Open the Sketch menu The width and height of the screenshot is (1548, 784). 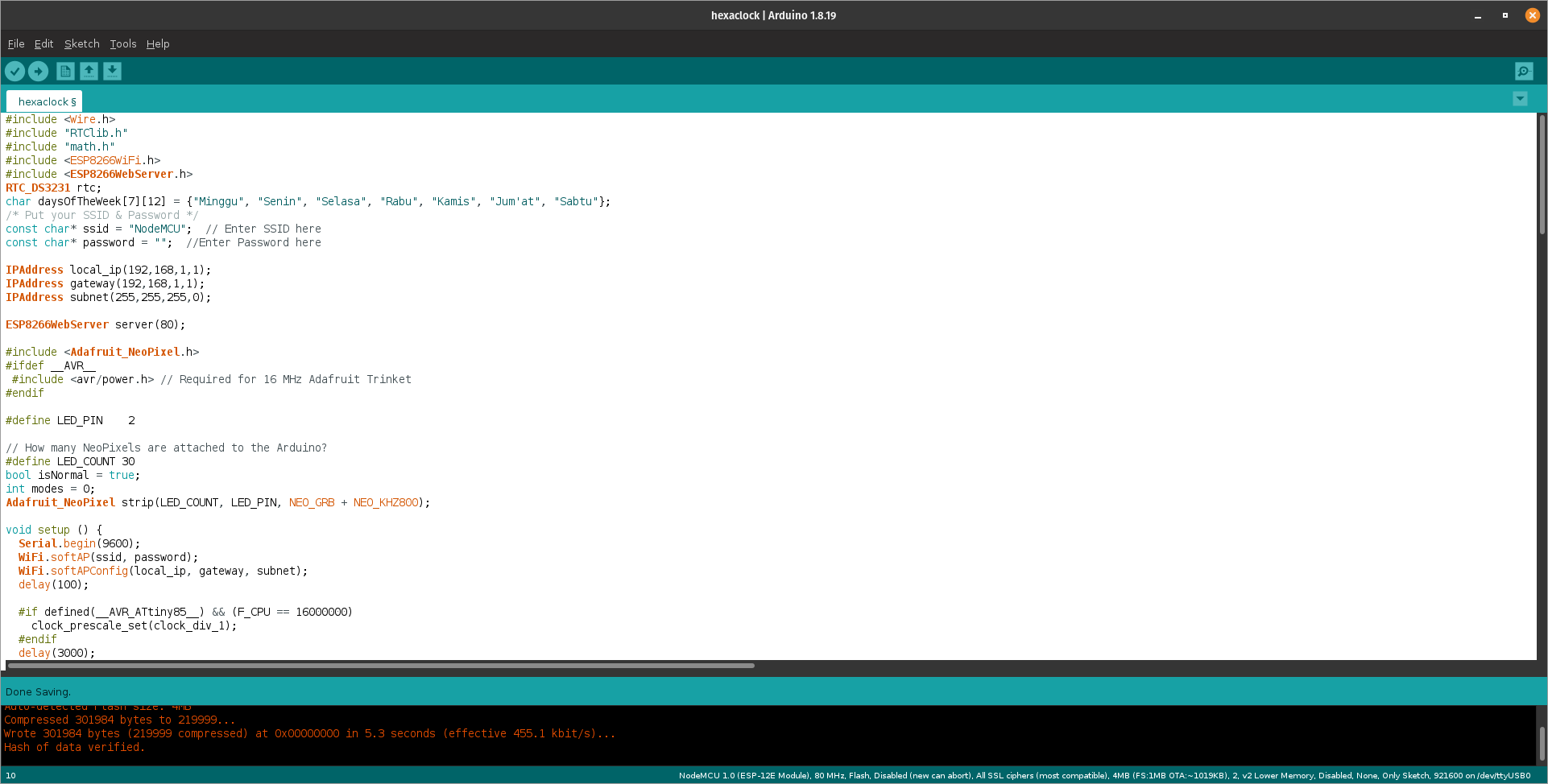click(x=82, y=44)
